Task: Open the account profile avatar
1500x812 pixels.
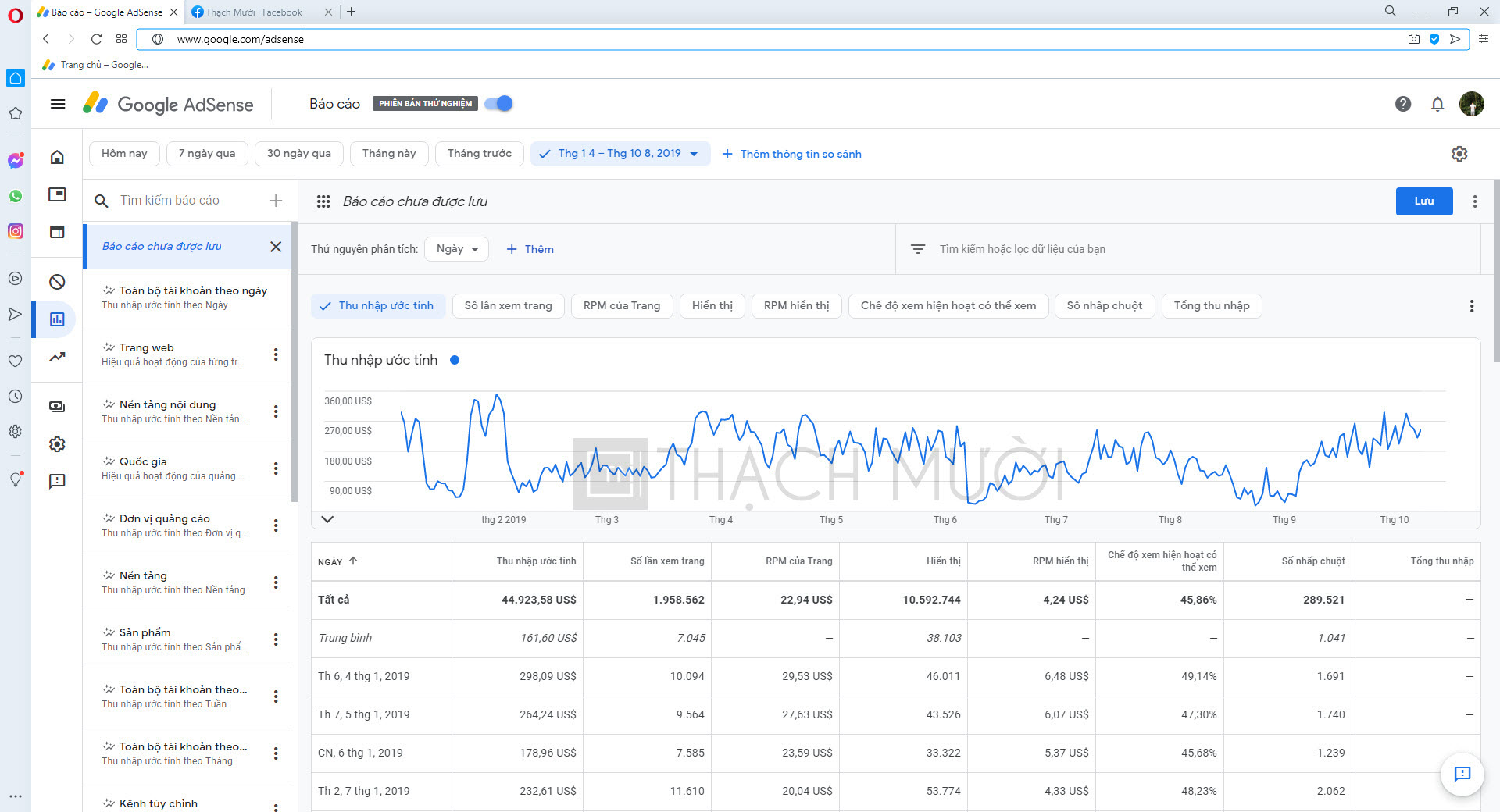Action: click(x=1472, y=104)
